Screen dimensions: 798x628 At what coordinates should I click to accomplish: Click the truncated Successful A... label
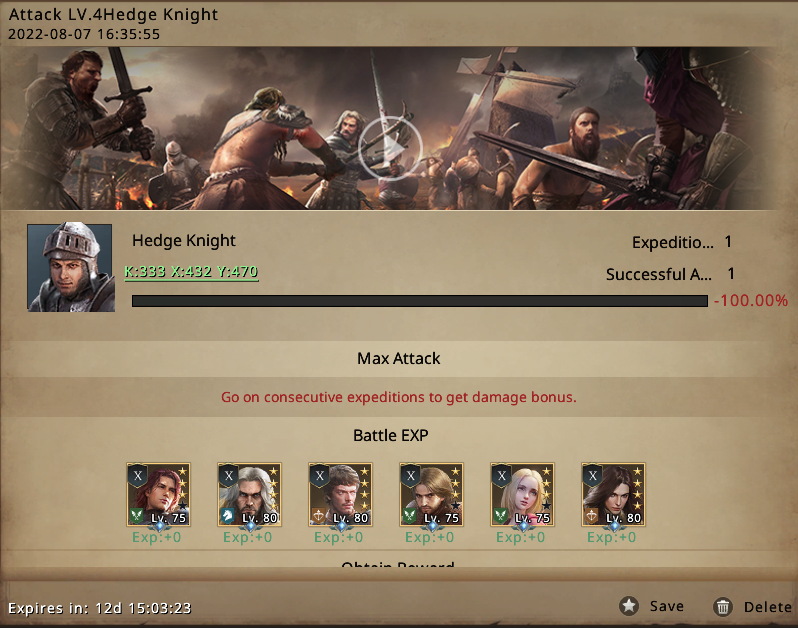pos(659,274)
